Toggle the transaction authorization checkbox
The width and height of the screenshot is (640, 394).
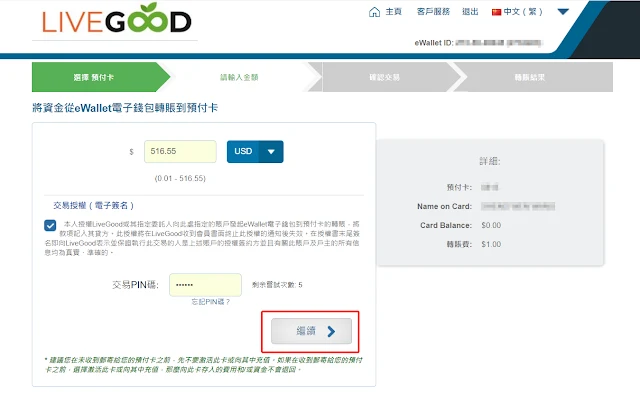50,225
